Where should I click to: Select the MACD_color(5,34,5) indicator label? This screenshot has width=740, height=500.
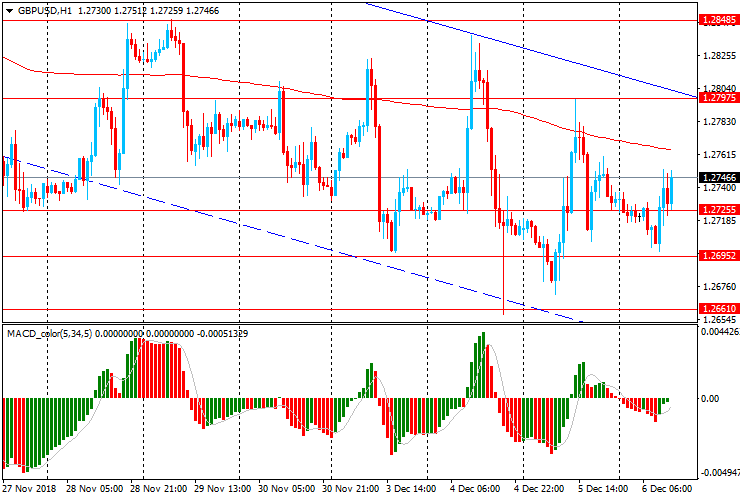coord(50,332)
